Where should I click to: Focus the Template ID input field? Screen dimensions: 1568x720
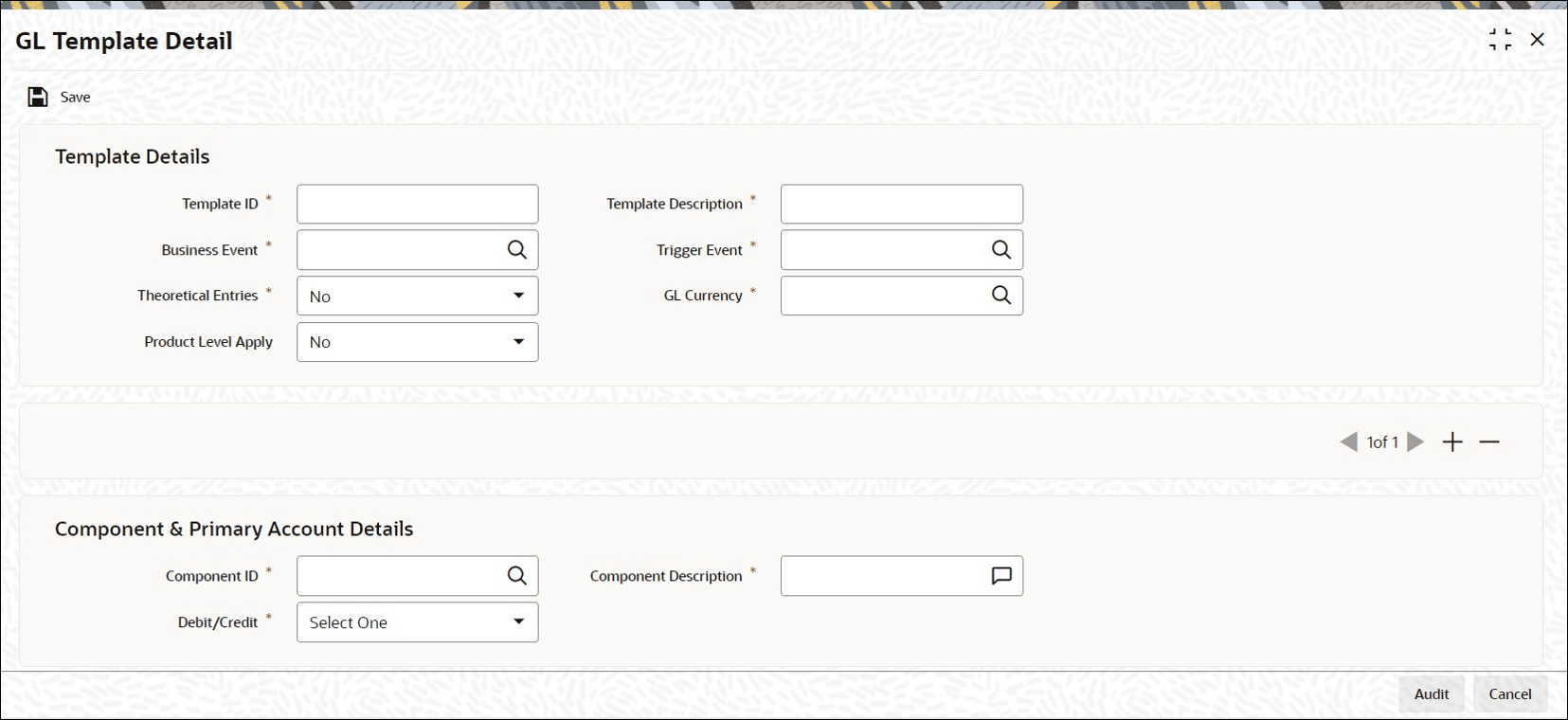tap(418, 204)
